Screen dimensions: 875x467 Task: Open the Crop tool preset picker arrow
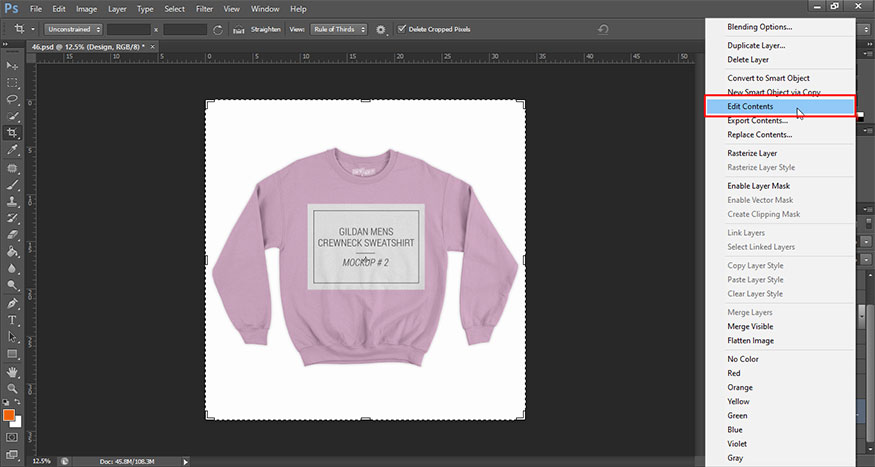coord(33,30)
